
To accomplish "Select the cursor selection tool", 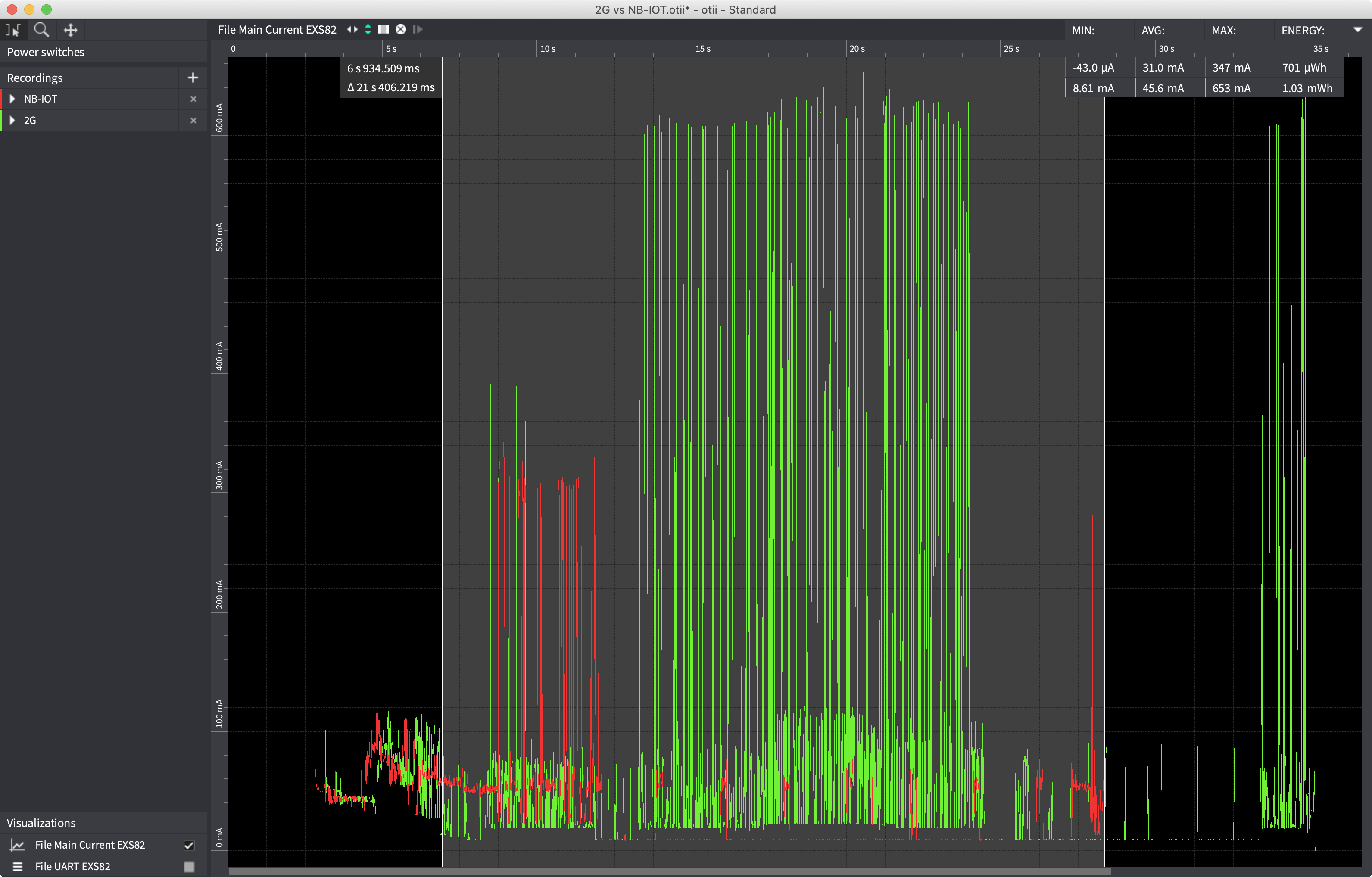I will [x=12, y=30].
